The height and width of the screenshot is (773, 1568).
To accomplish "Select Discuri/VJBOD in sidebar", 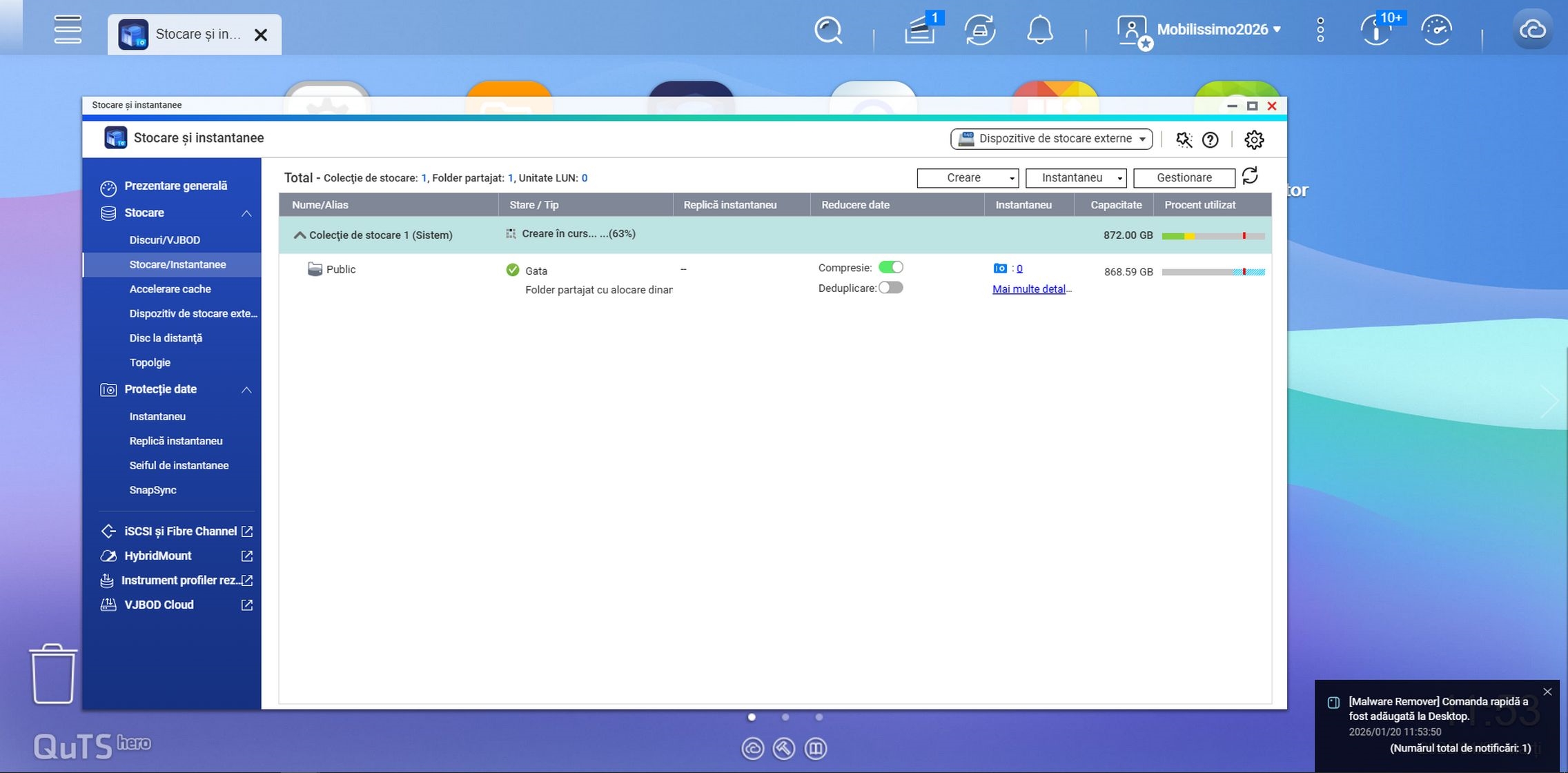I will [x=164, y=240].
